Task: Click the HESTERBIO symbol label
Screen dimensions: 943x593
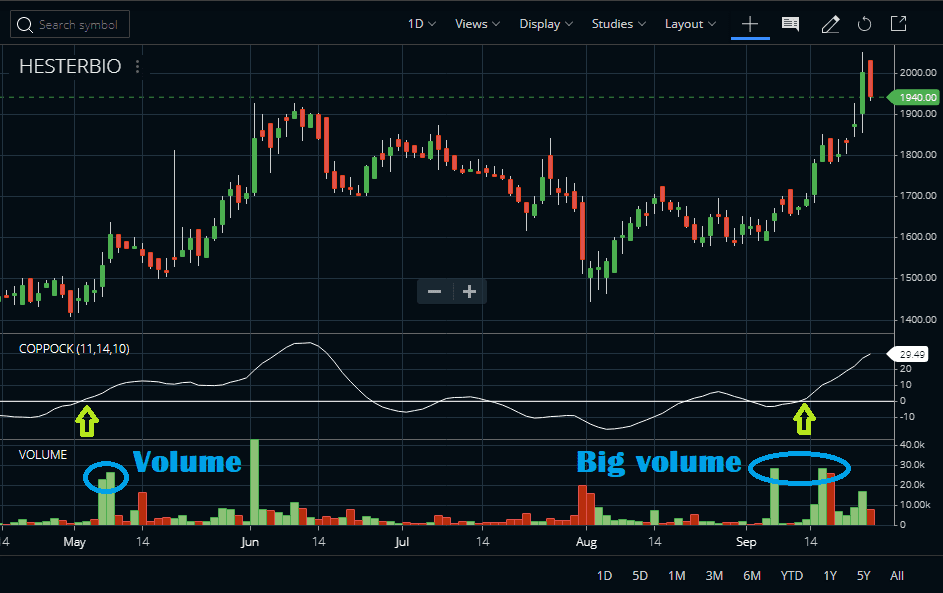Action: click(x=70, y=66)
